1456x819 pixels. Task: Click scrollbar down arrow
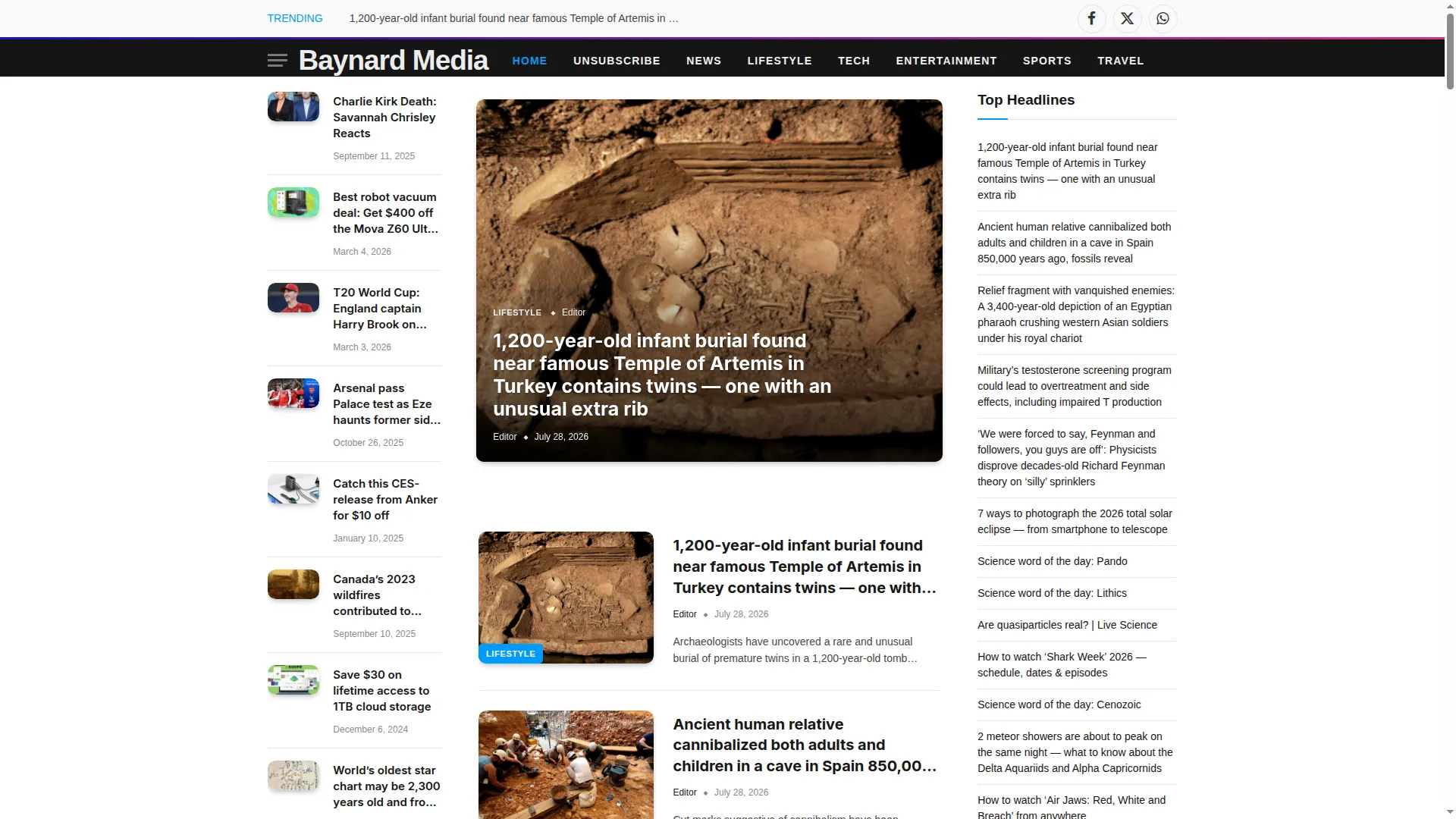coord(1450,812)
